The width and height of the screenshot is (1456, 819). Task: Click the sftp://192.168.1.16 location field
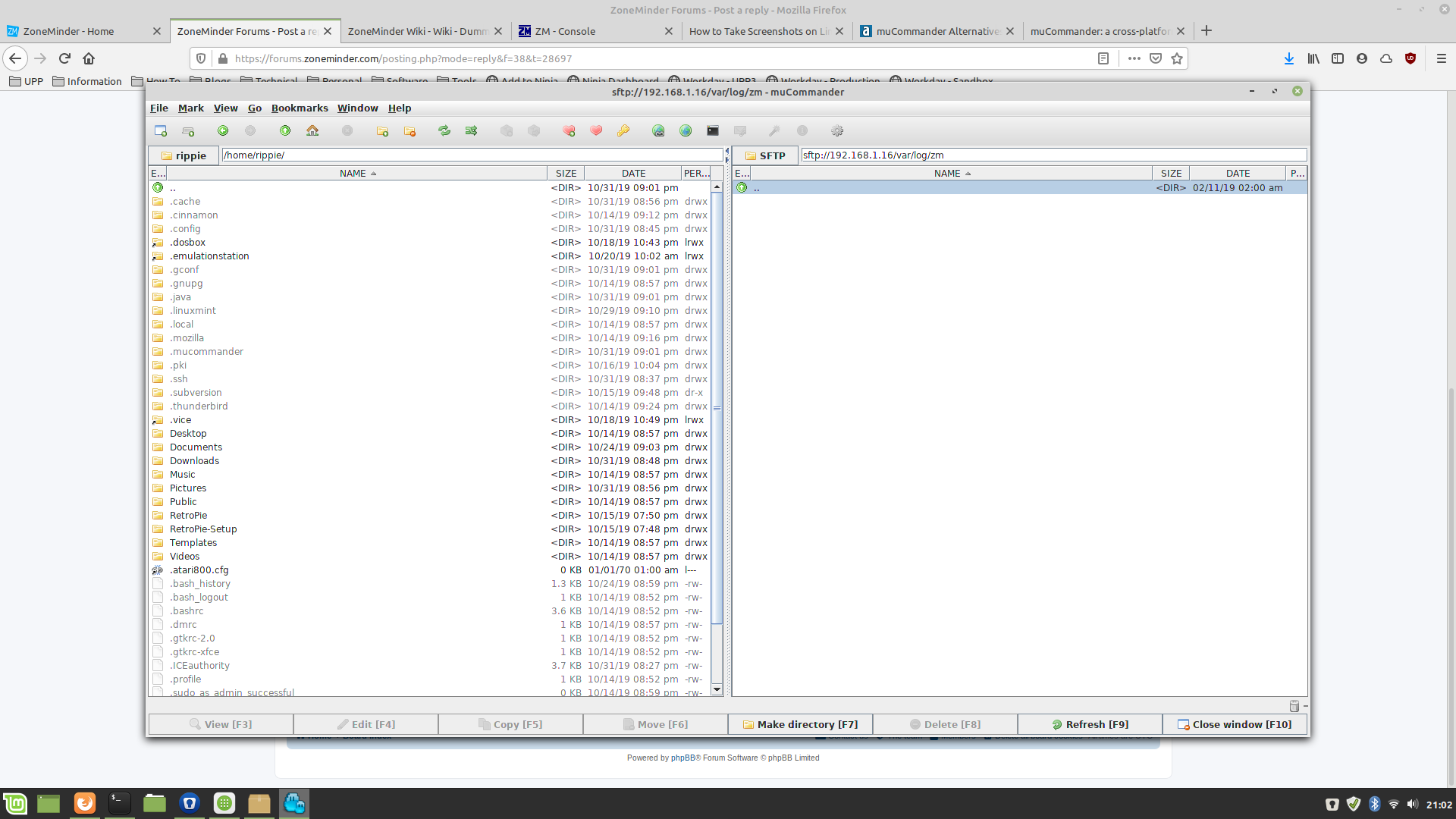click(x=1054, y=155)
